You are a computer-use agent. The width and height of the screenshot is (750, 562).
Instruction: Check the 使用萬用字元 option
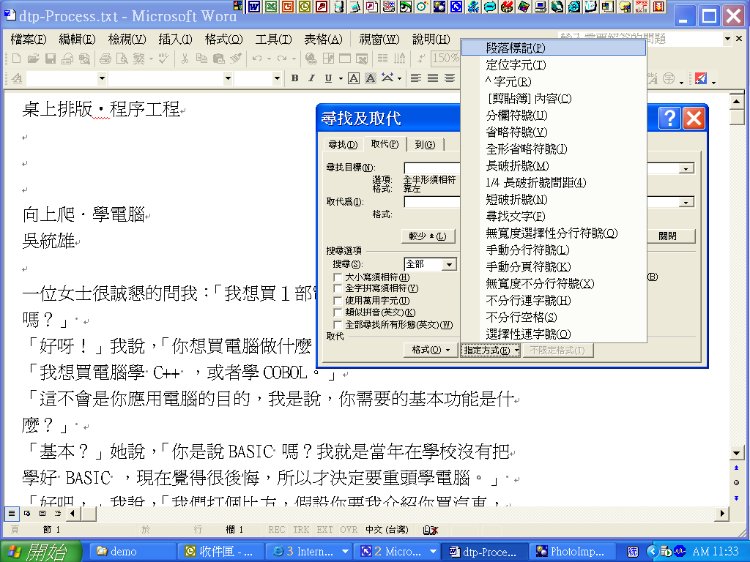tap(337, 300)
